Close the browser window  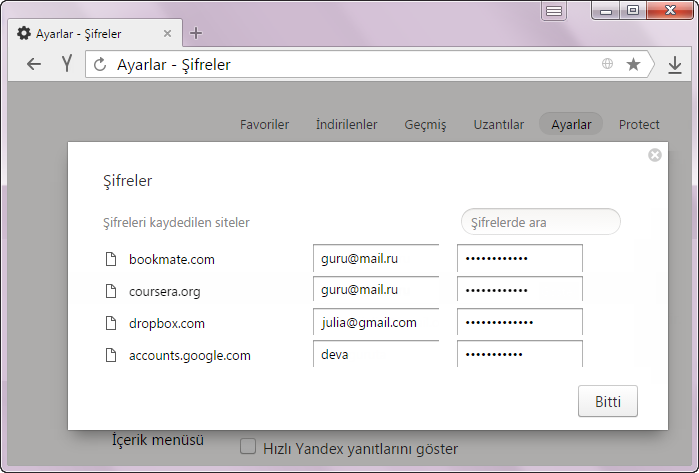[670, 10]
